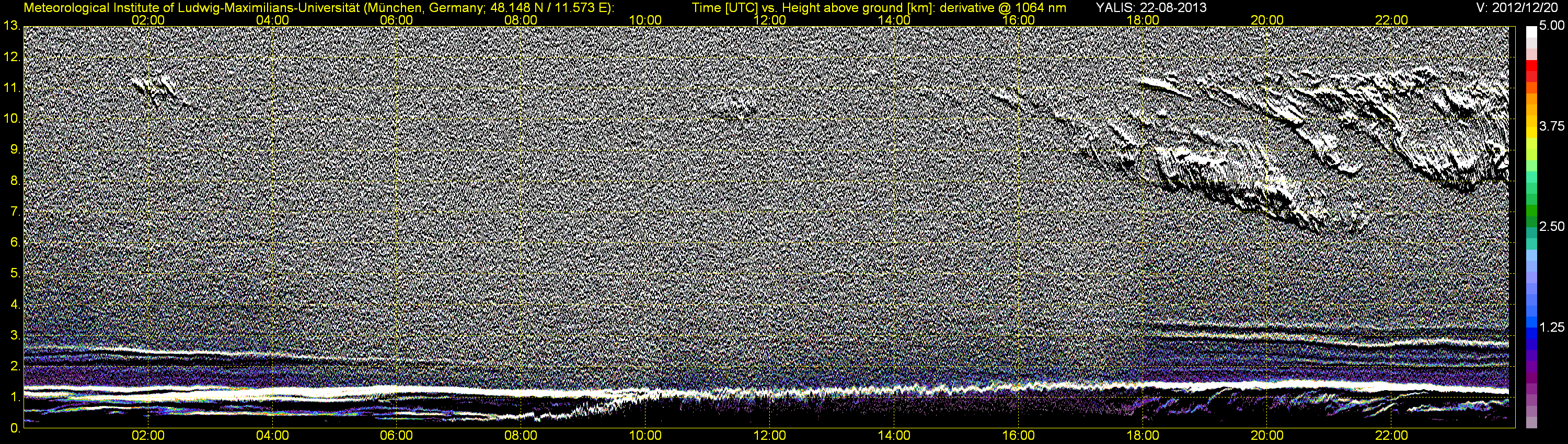1568x444 pixels.
Task: Click the '08:00' label on the top time axis
Action: tap(521, 20)
